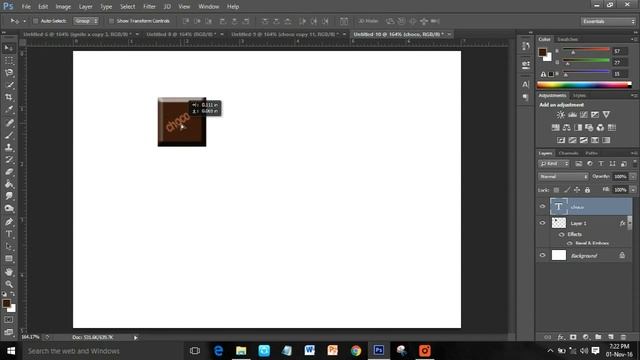Open the Auto-Select Group dropdown
Viewport: 640px width, 360px height.
86,21
